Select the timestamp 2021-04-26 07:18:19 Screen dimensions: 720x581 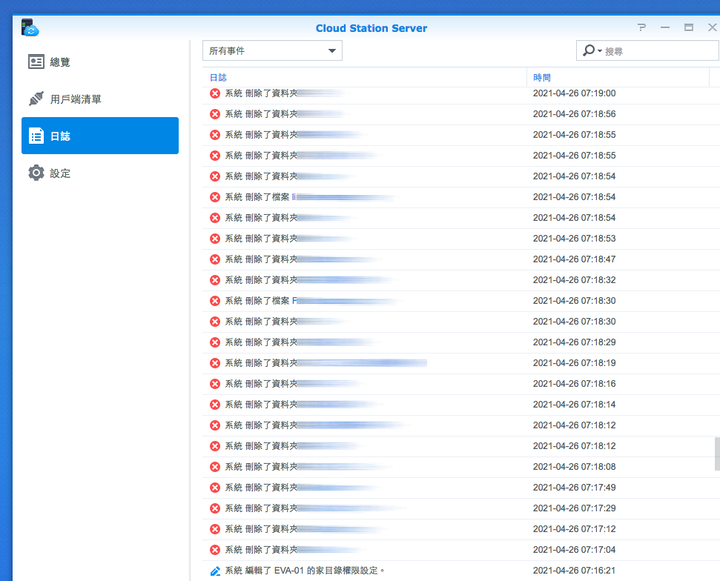point(574,363)
